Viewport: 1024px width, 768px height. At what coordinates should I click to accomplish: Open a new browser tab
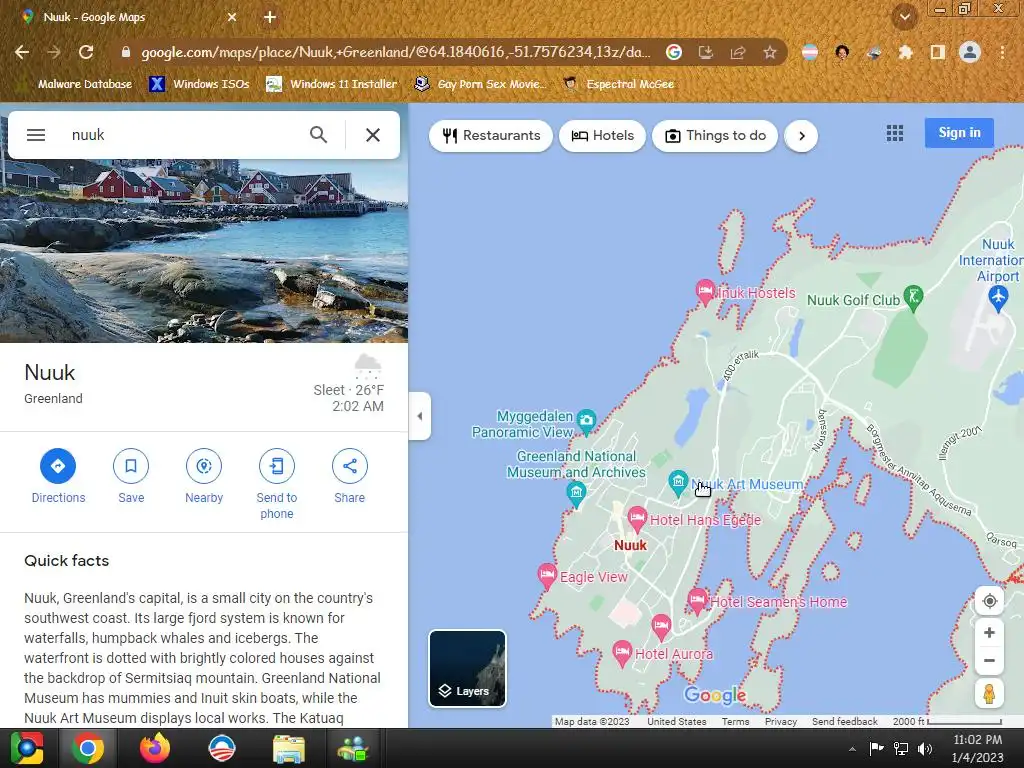coord(270,18)
